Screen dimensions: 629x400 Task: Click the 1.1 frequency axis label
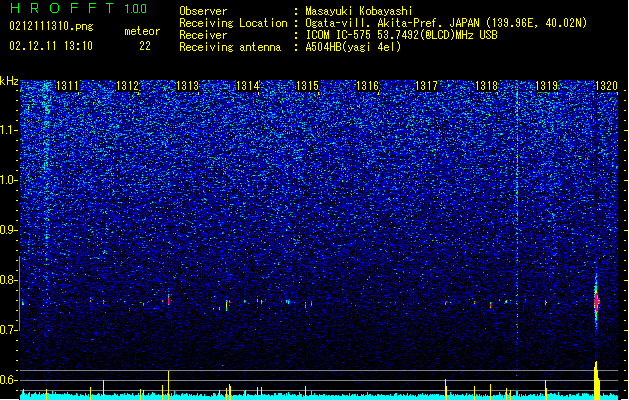(x=9, y=130)
